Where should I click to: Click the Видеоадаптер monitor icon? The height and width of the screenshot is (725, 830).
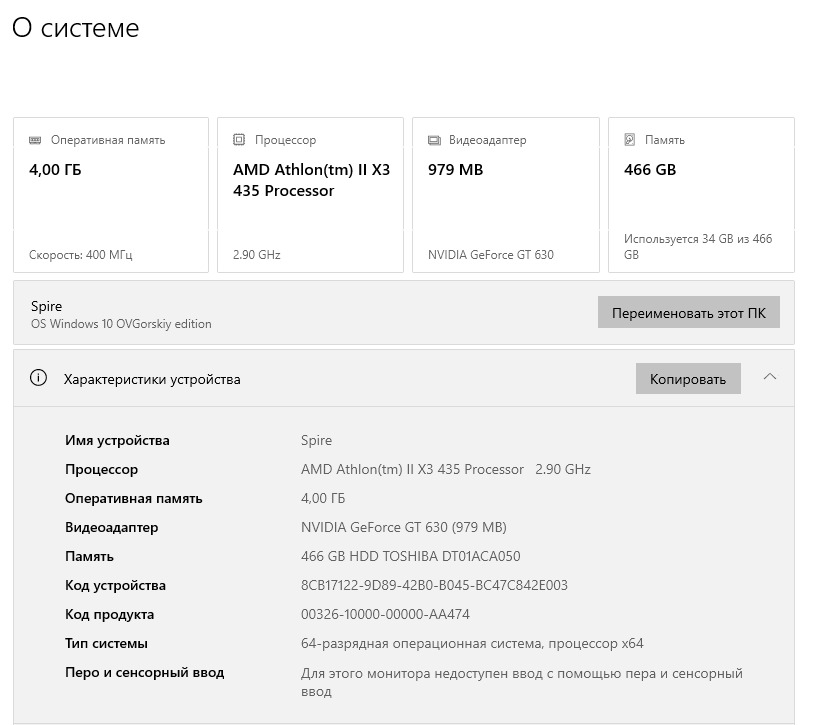[x=434, y=140]
